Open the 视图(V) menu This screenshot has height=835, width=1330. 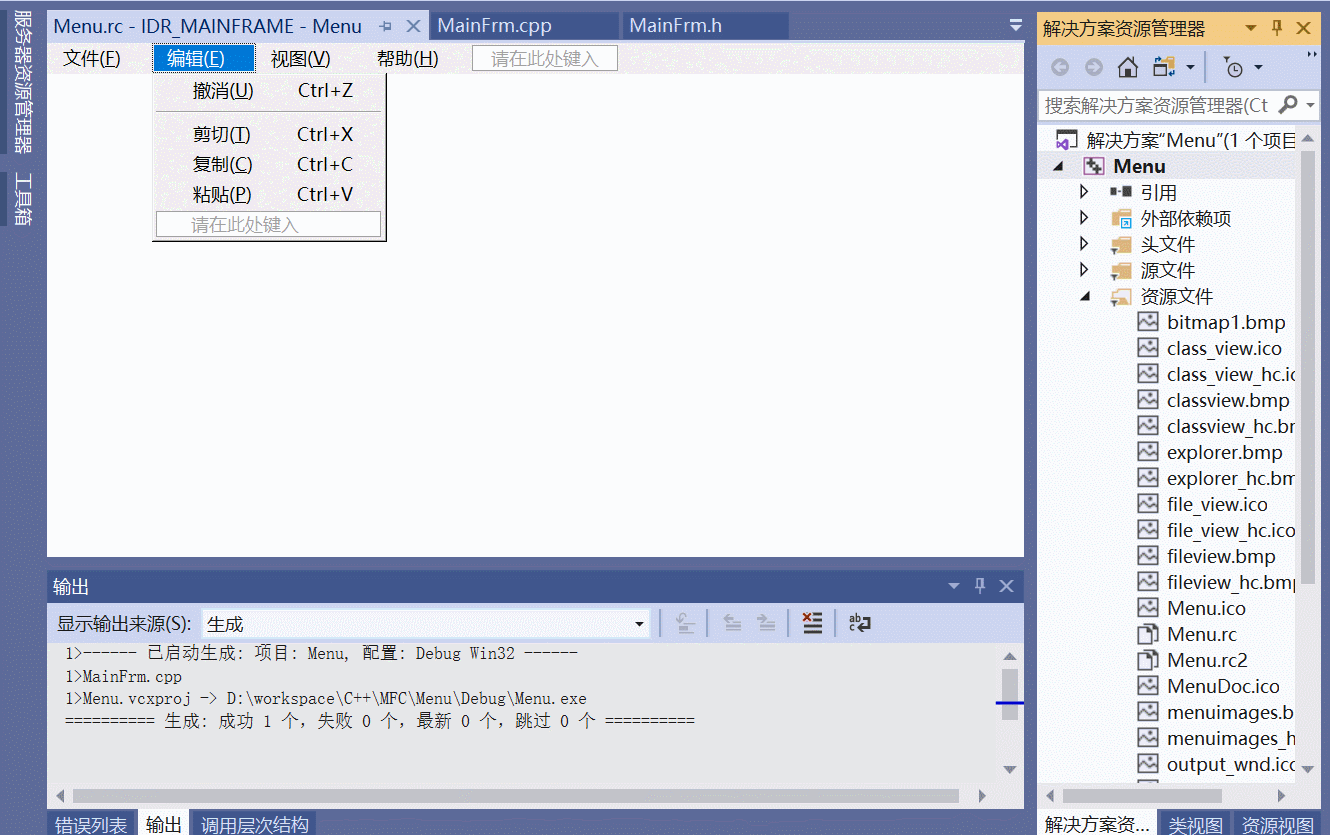click(x=300, y=59)
